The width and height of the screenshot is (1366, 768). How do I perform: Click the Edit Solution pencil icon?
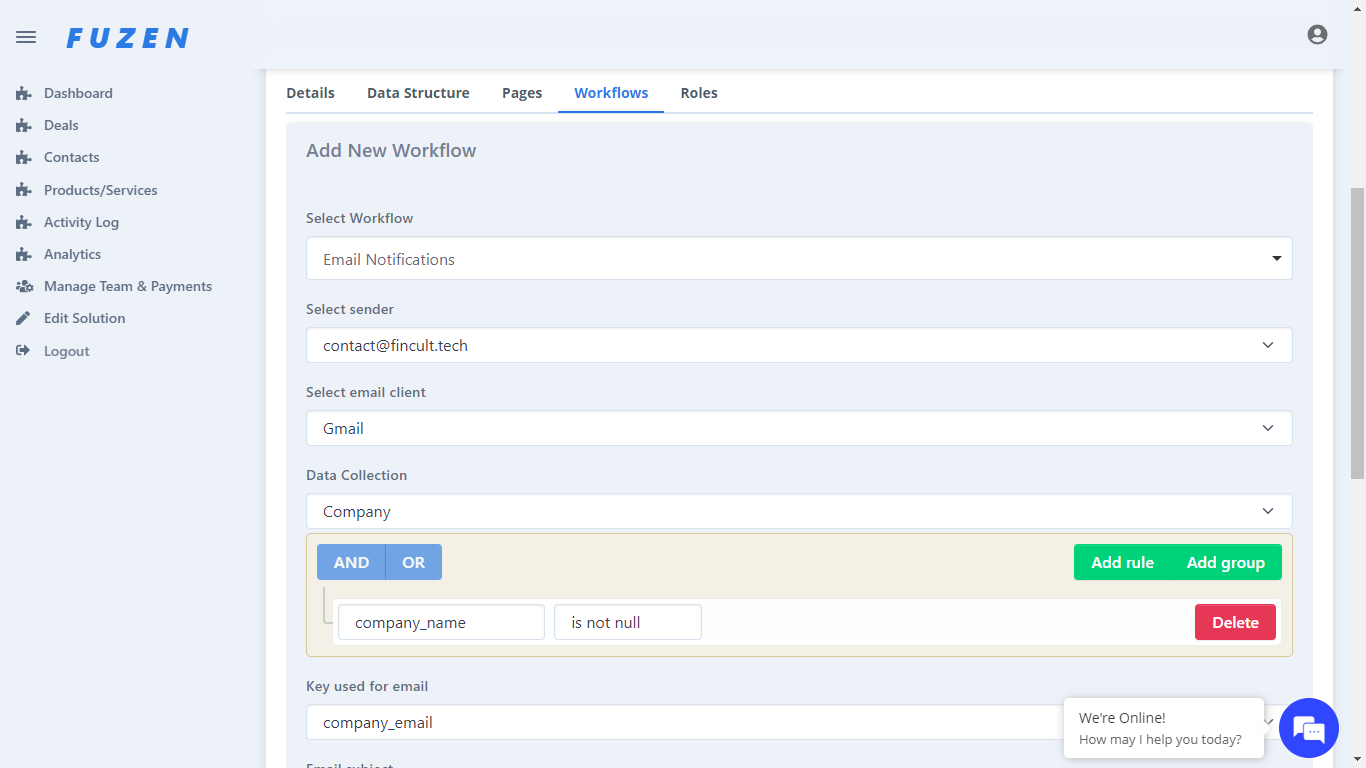click(x=24, y=319)
